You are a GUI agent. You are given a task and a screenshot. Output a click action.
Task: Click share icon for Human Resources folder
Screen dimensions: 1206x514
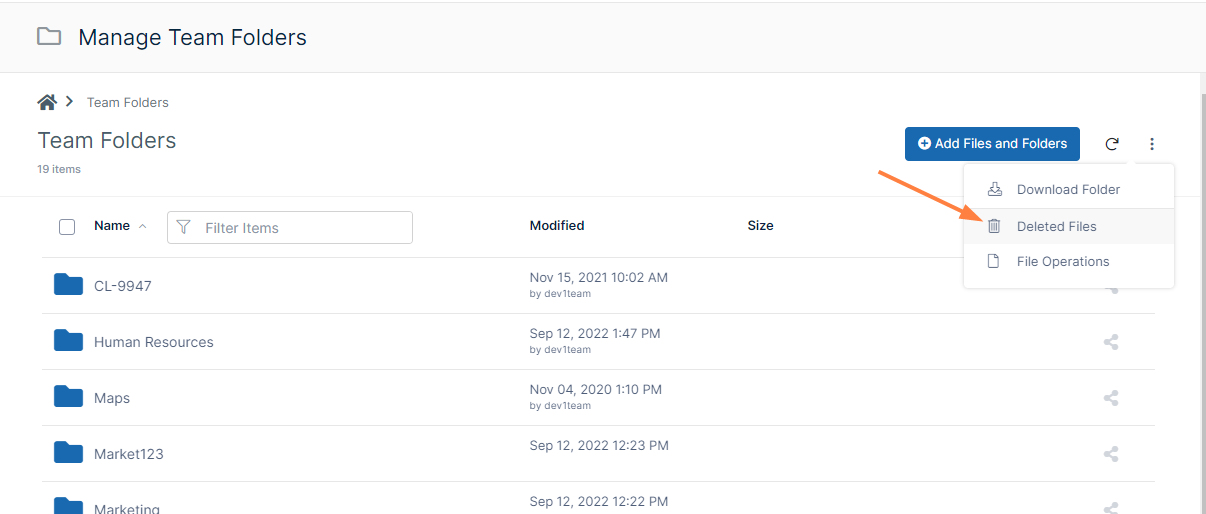point(1110,342)
